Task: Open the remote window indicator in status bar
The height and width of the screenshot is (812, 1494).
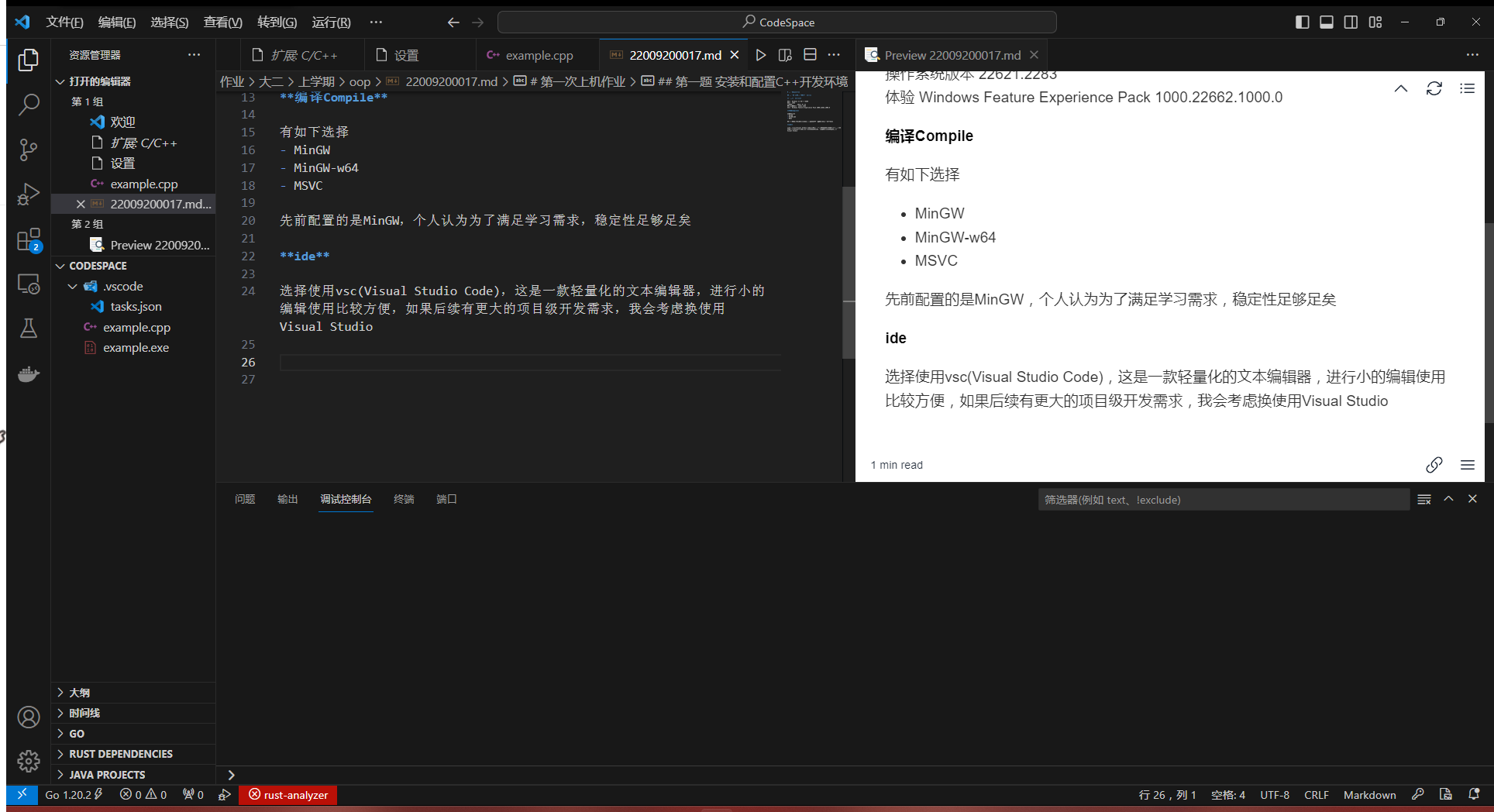Action: (22, 795)
